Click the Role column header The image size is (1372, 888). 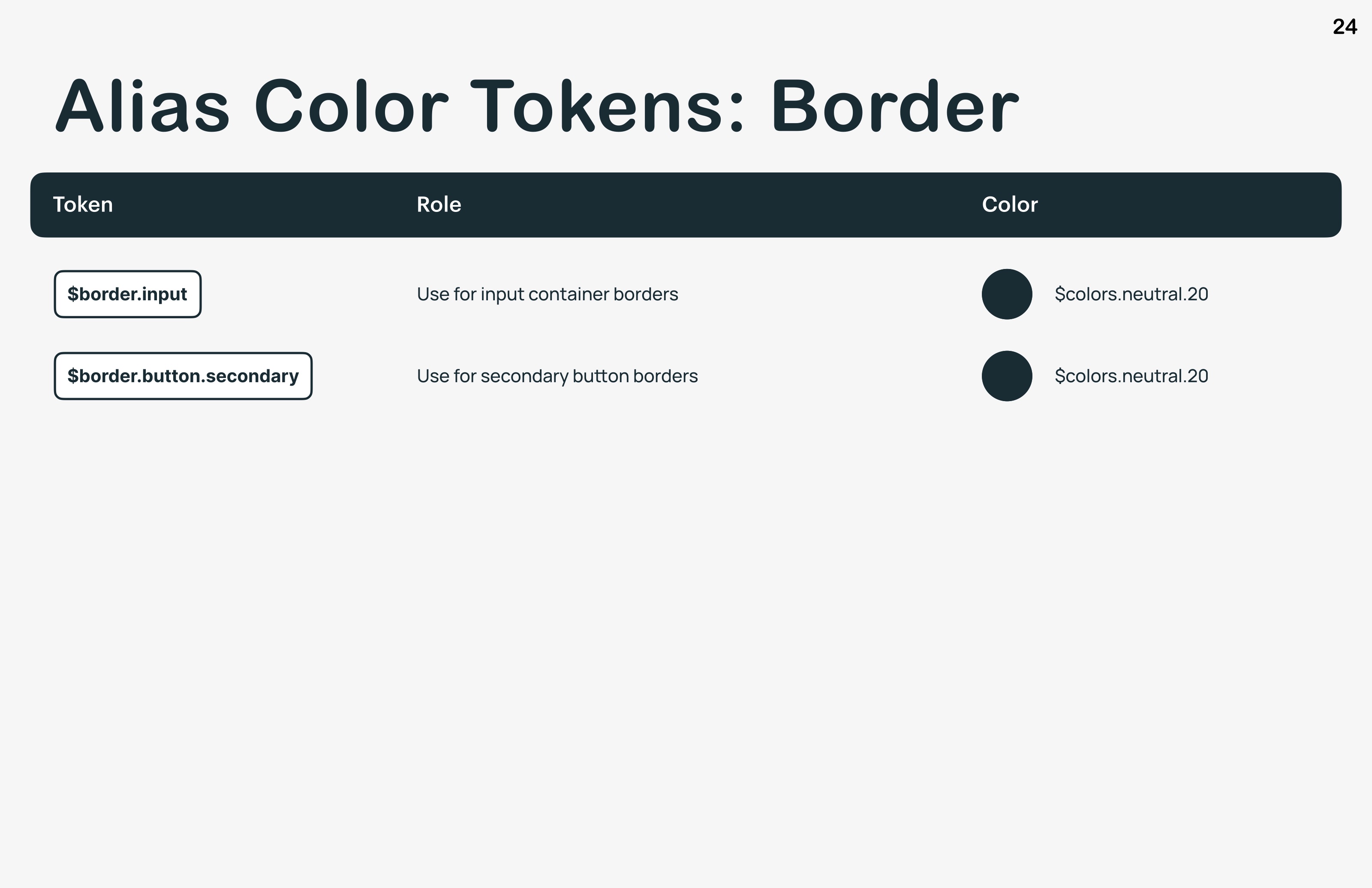coord(439,205)
